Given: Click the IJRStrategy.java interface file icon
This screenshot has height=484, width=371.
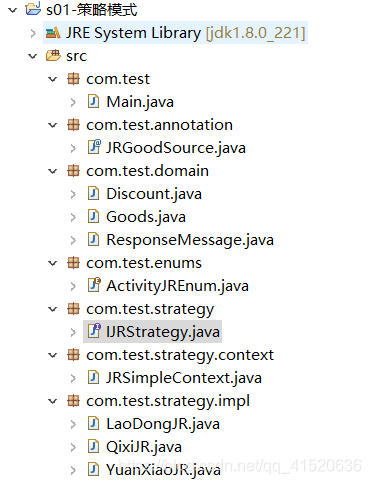Looking at the screenshot, I should tap(94, 331).
